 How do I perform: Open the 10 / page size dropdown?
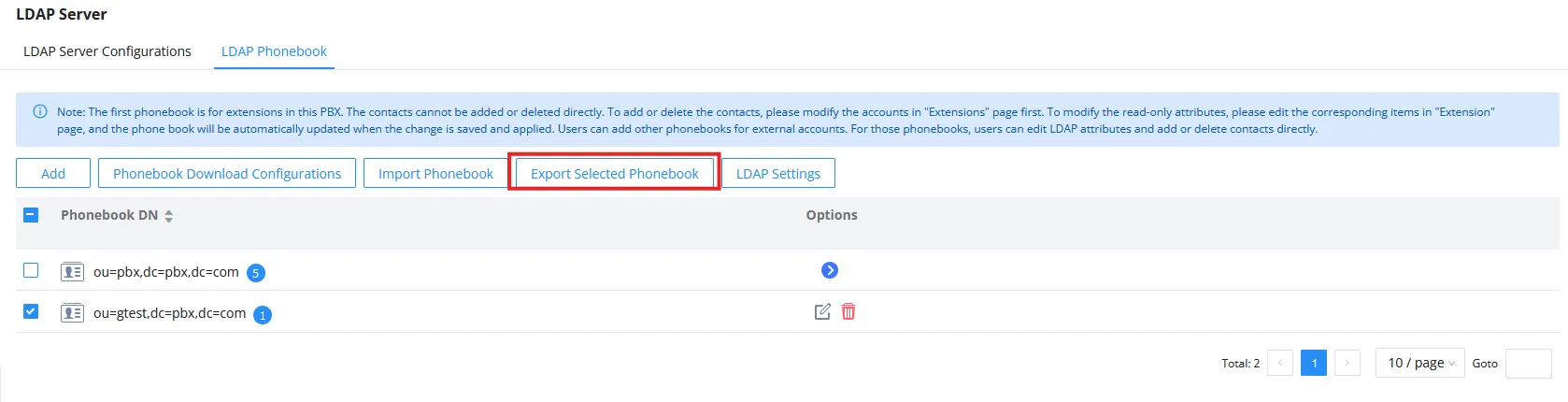pyautogui.click(x=1420, y=363)
